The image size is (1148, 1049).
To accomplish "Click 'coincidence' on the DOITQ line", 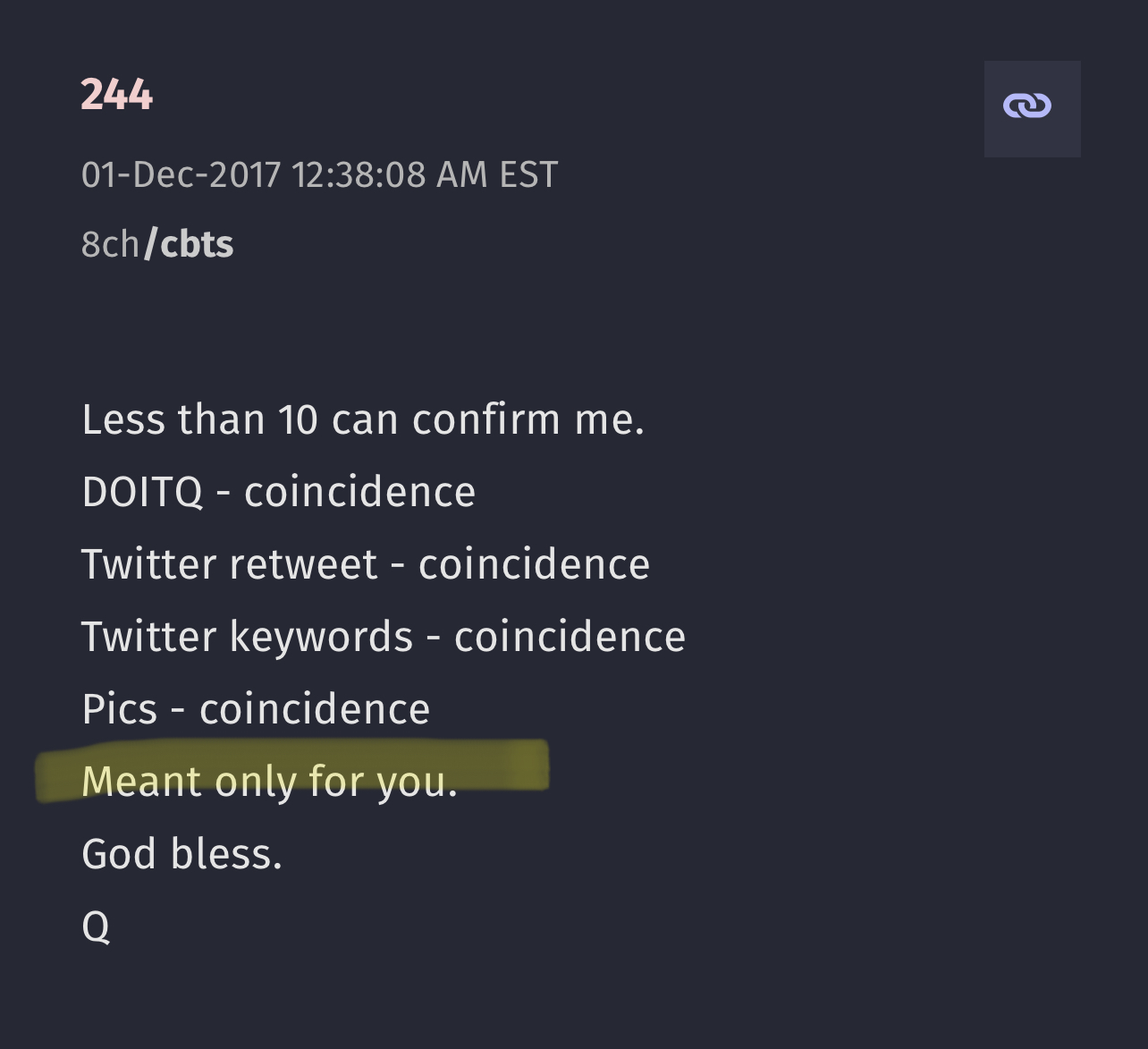I will 359,492.
